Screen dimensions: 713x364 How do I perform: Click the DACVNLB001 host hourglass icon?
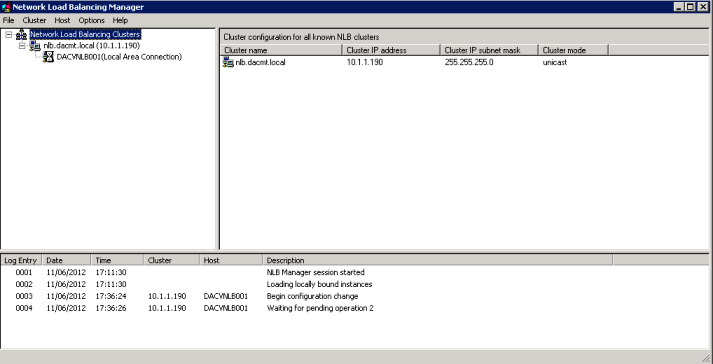tap(48, 57)
